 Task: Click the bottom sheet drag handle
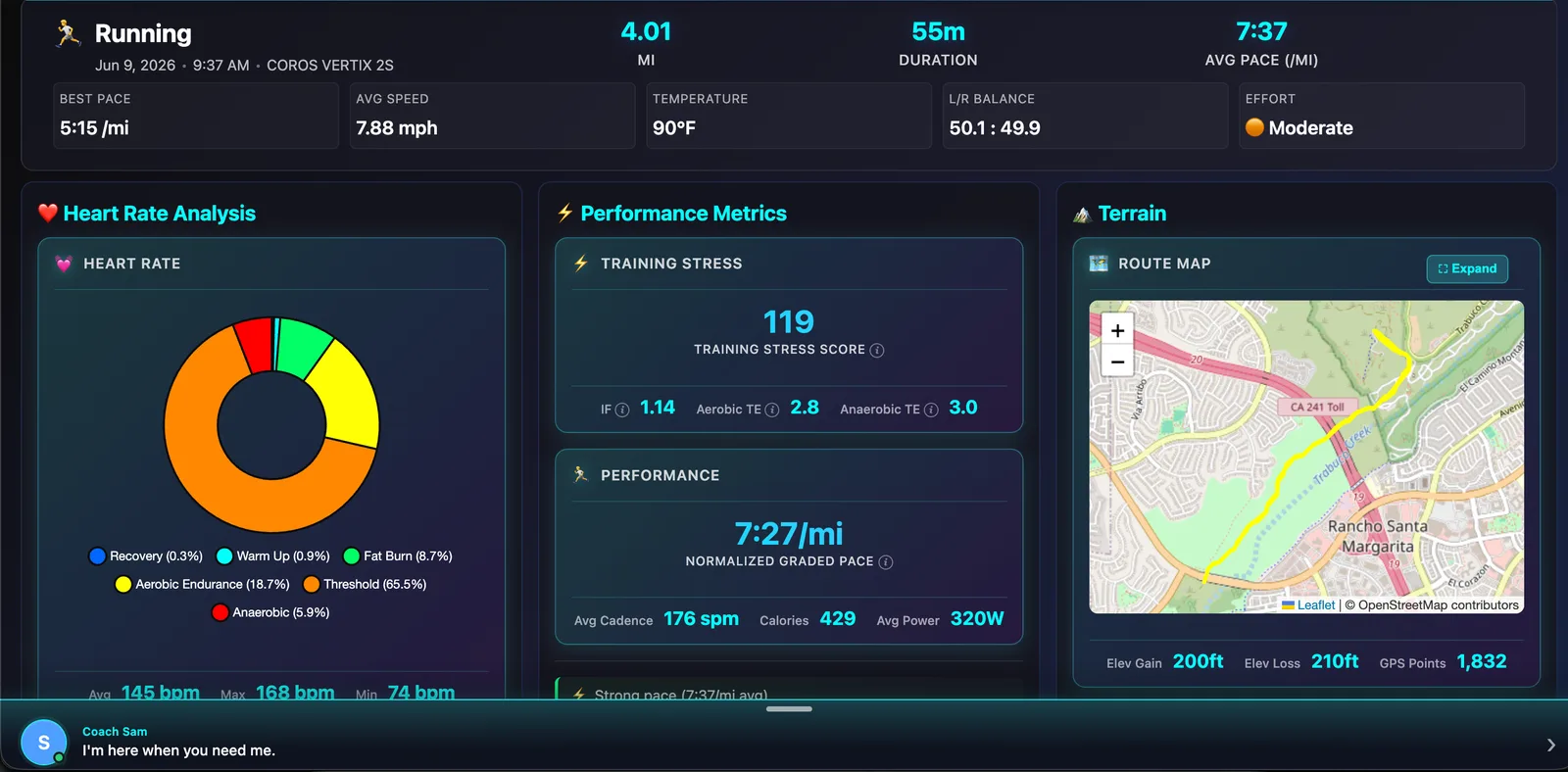789,708
